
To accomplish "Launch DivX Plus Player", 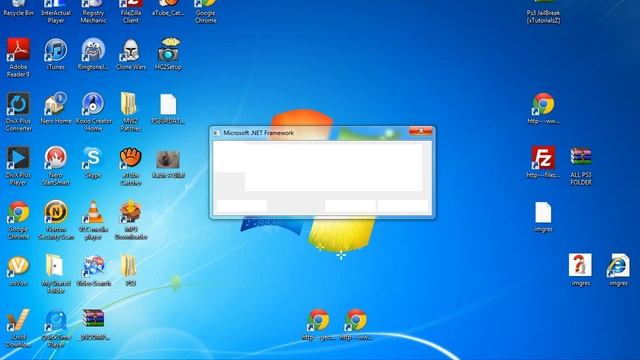I will 18,158.
